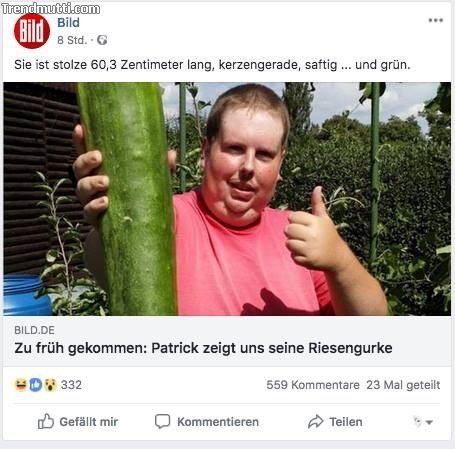The width and height of the screenshot is (455, 449).
Task: Open the 8 Std. timestamp link
Action: click(72, 40)
